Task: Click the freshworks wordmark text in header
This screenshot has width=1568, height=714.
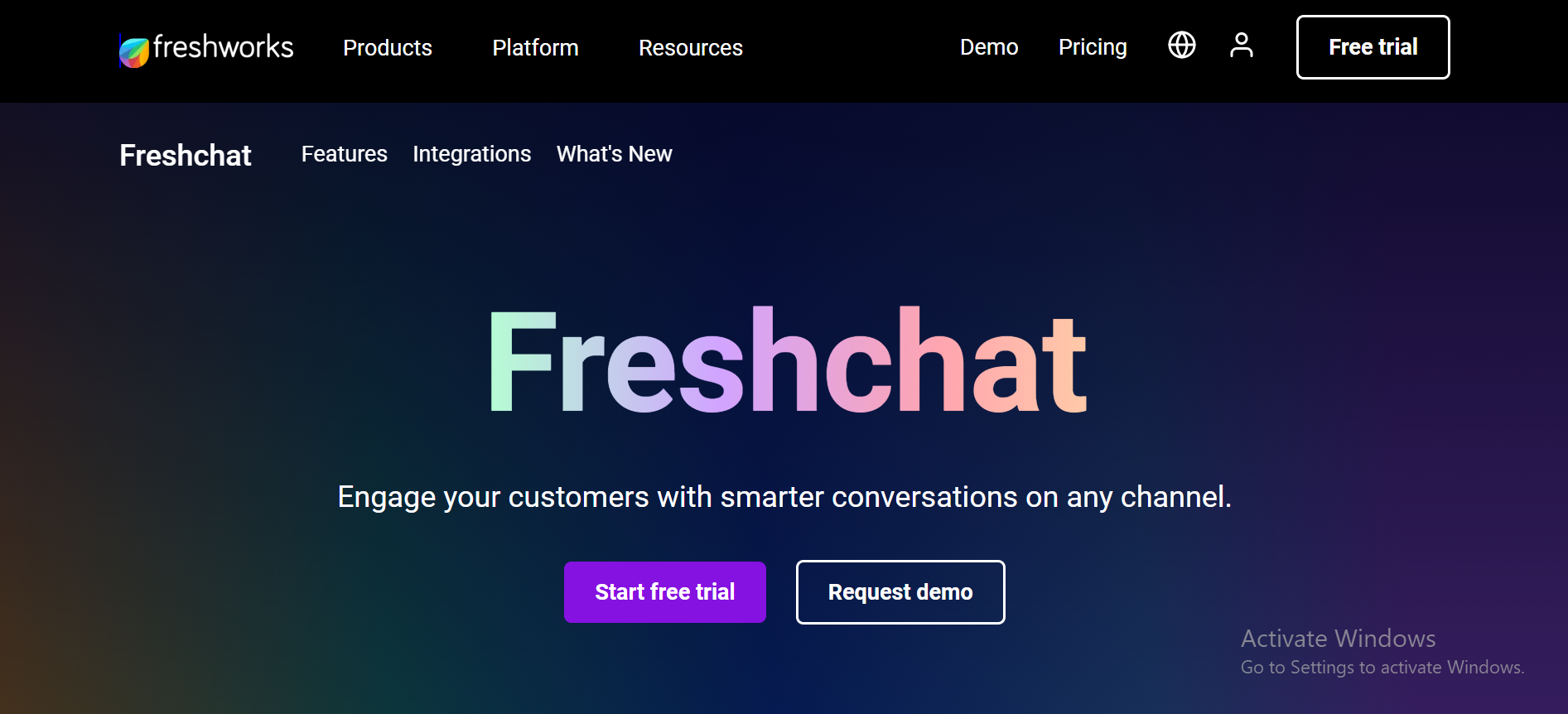Action: pyautogui.click(x=223, y=47)
